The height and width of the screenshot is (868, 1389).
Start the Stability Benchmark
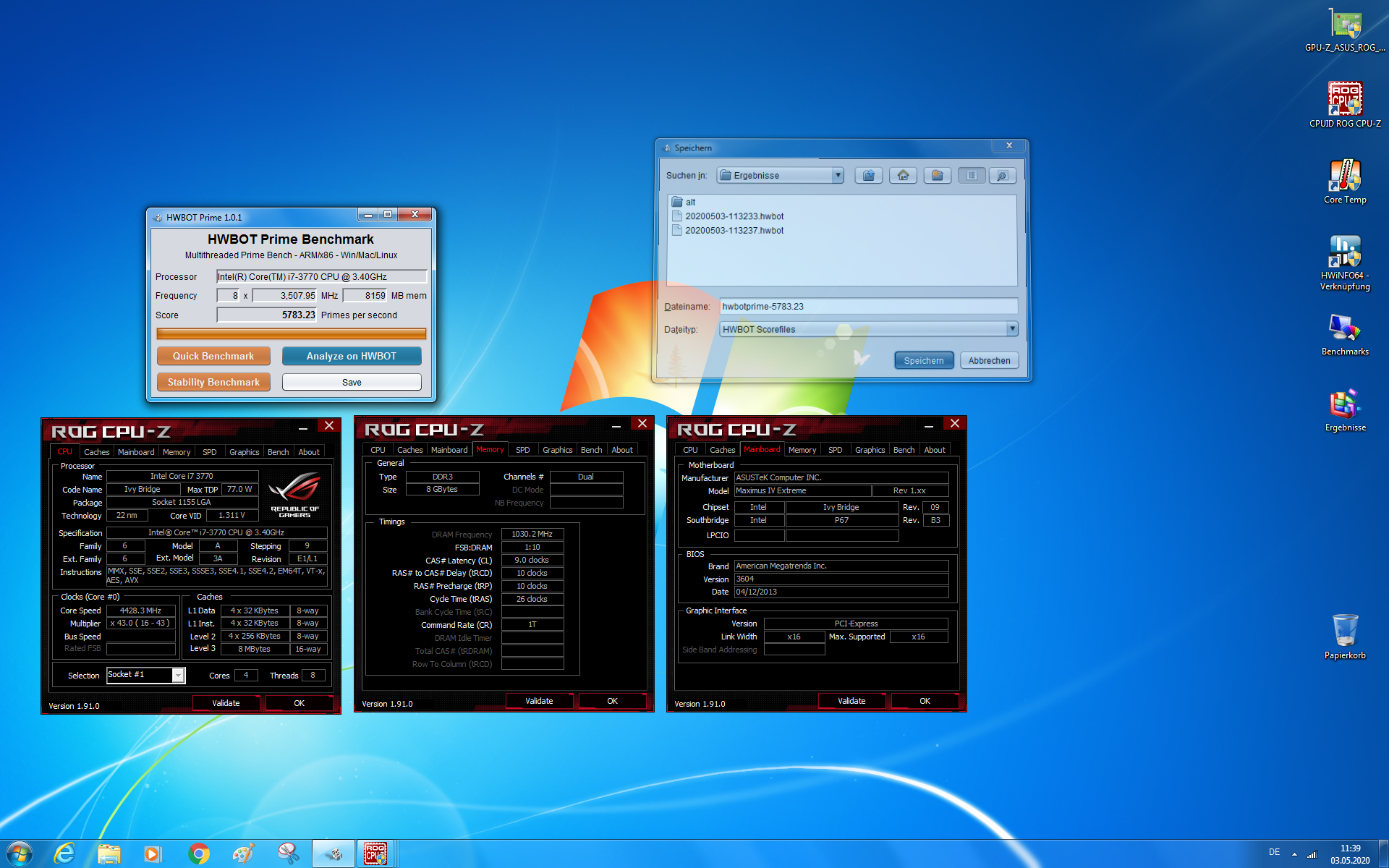click(213, 382)
